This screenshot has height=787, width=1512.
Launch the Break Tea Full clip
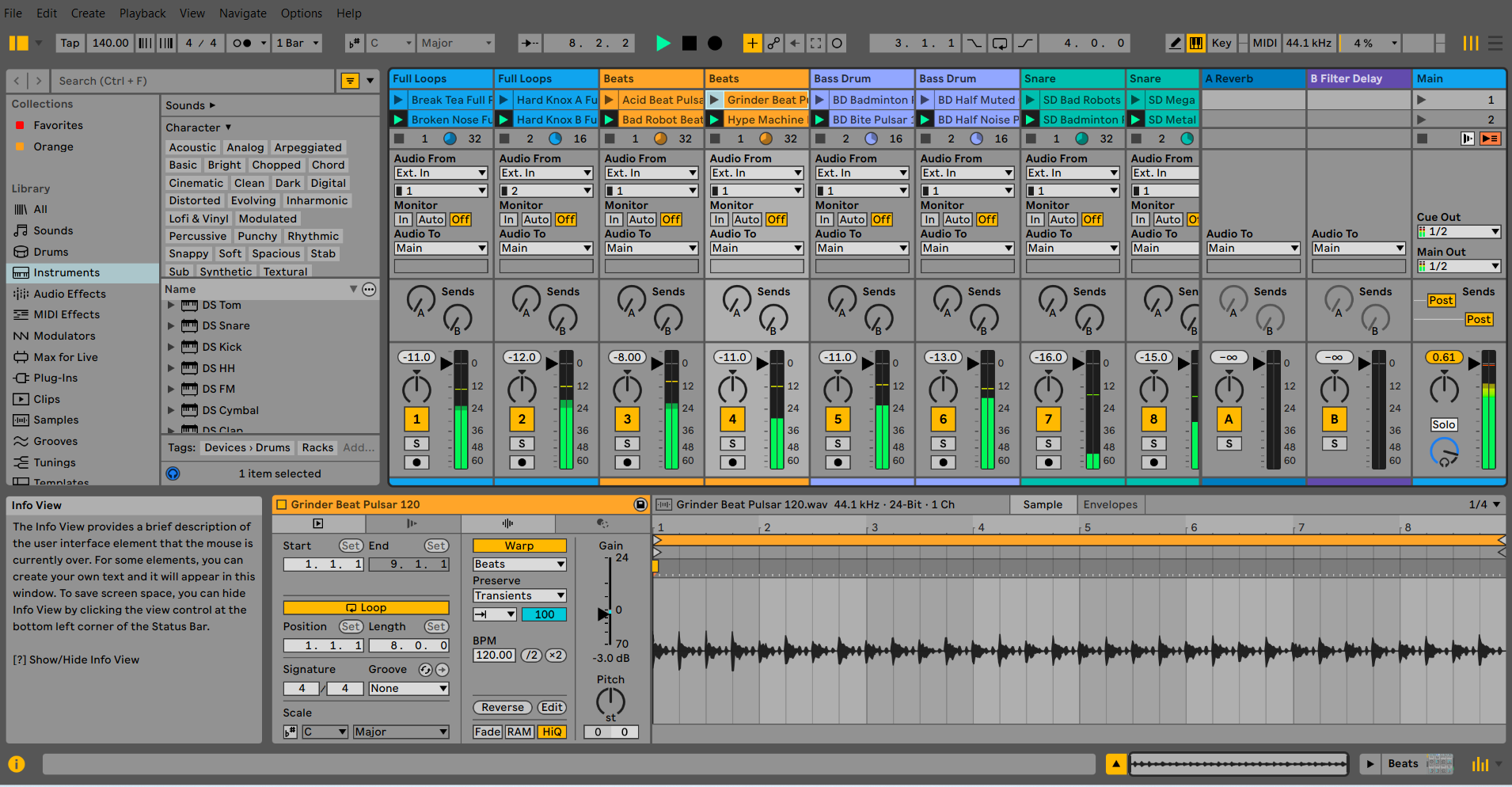click(x=398, y=100)
